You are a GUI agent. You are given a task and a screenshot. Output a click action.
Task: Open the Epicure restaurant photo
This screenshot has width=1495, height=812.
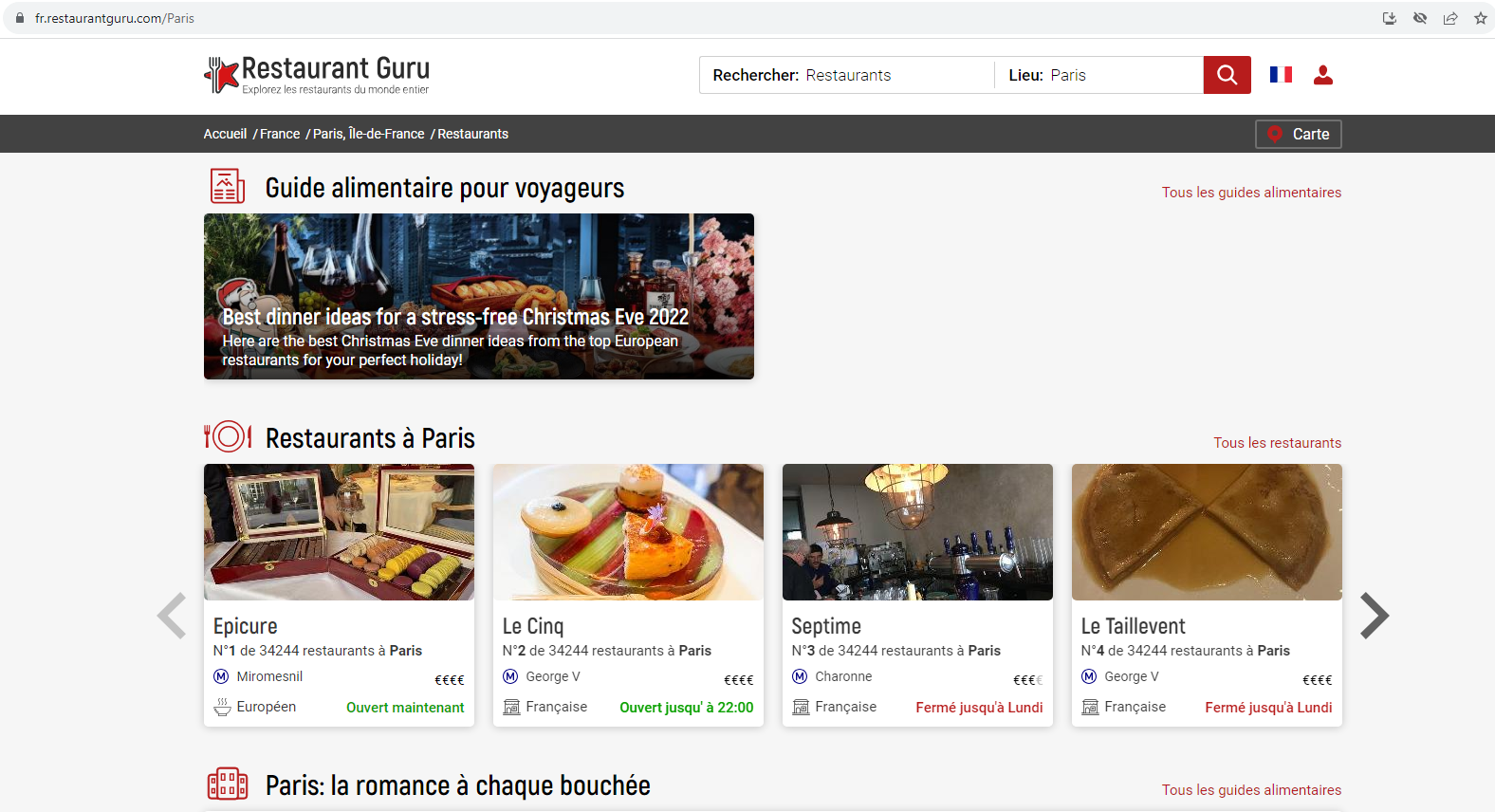tap(339, 532)
